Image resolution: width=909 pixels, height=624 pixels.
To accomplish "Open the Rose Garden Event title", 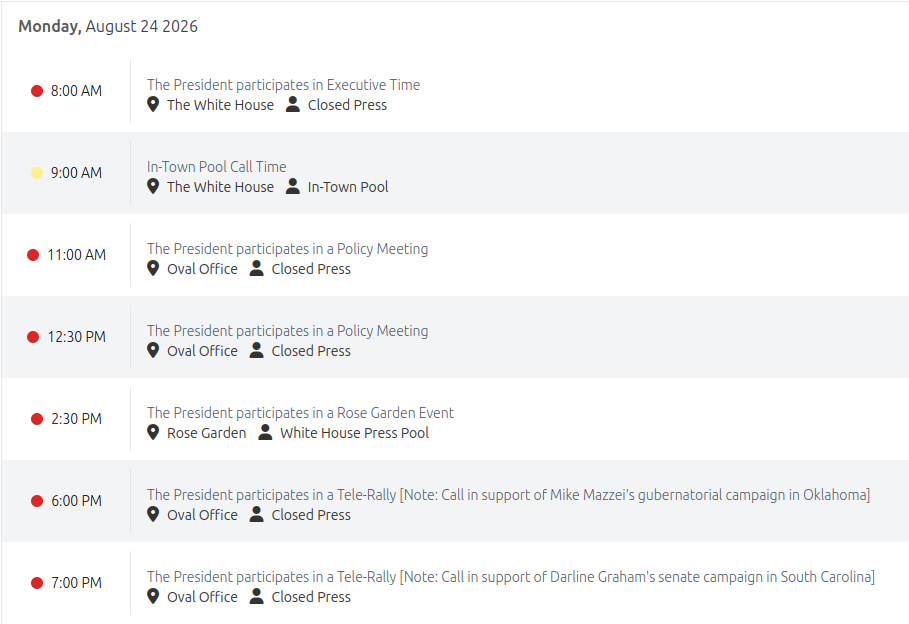I will pyautogui.click(x=300, y=412).
